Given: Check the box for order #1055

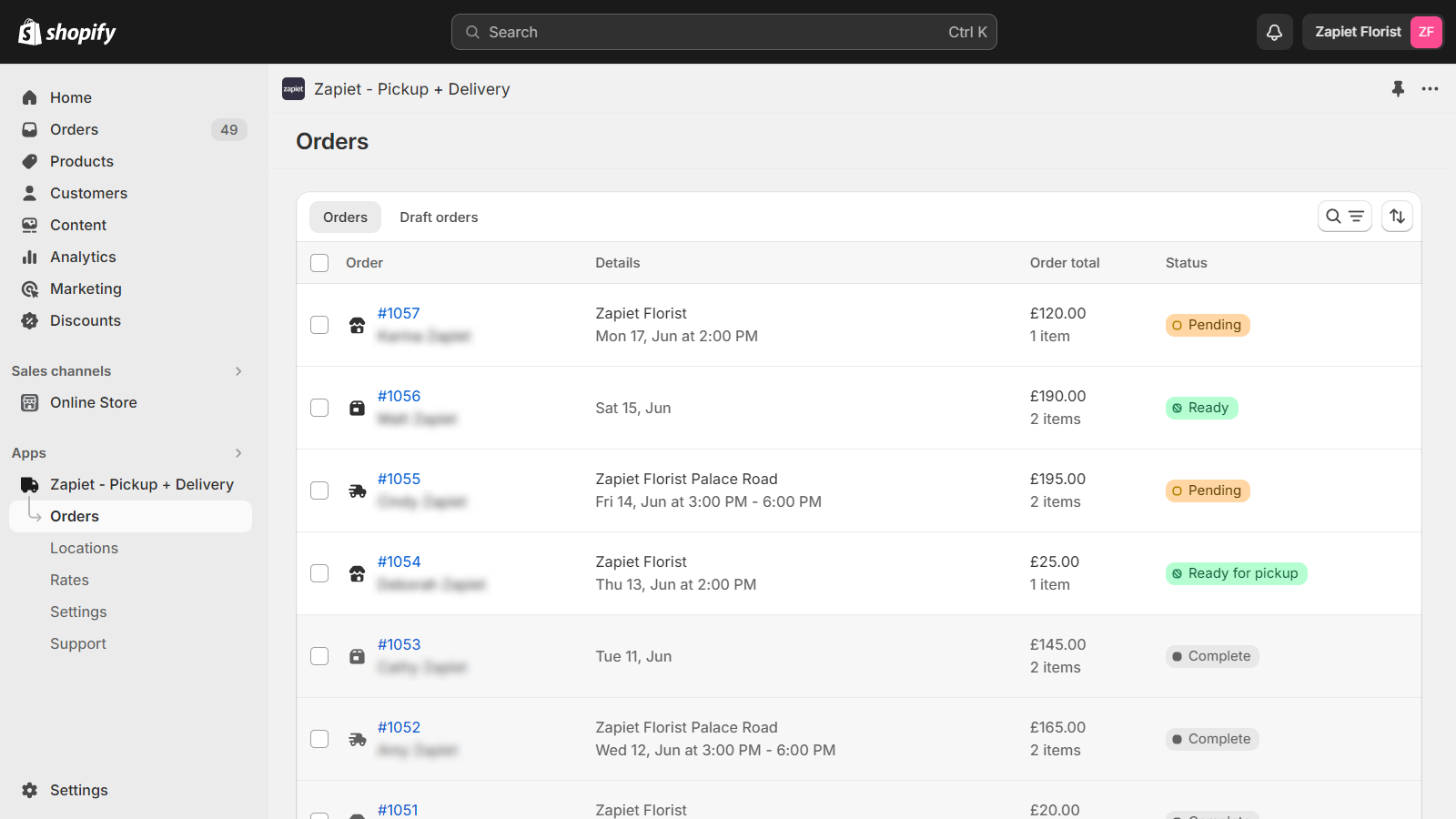Looking at the screenshot, I should 319,490.
